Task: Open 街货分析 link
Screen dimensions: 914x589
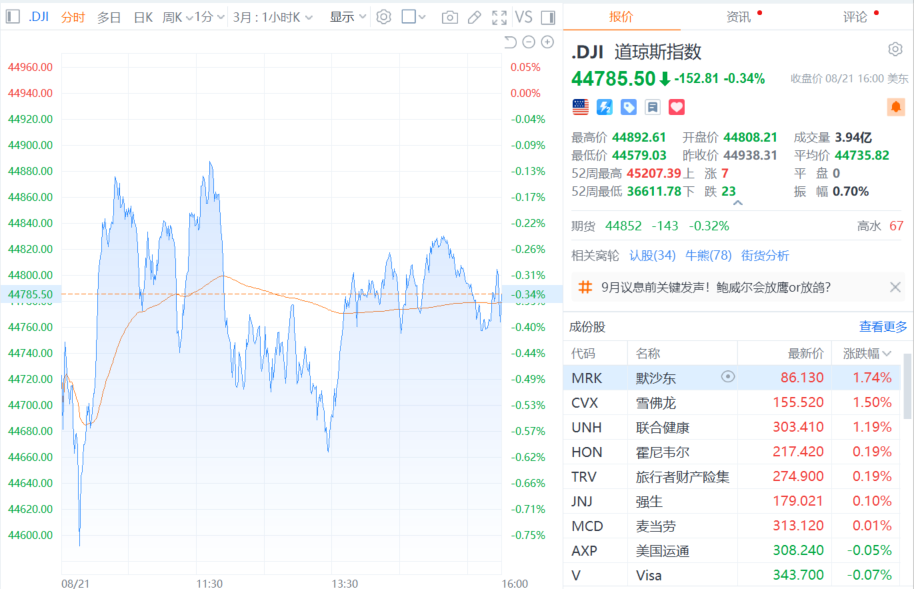Action: pos(765,255)
